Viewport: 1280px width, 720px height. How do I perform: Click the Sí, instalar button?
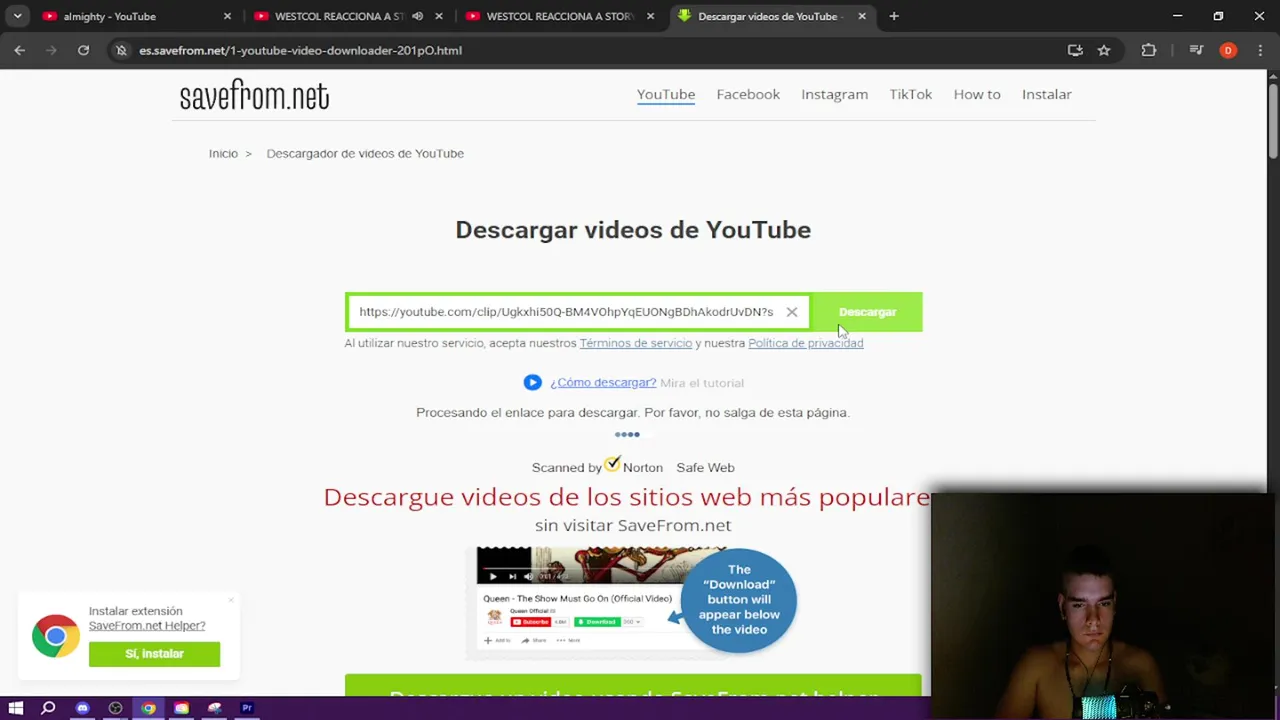pyautogui.click(x=154, y=654)
